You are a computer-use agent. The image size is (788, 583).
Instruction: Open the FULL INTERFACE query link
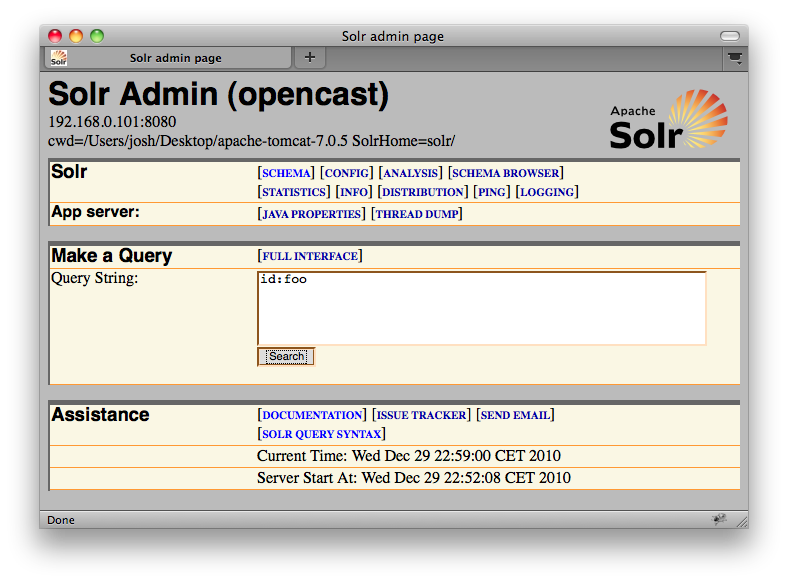pos(310,256)
